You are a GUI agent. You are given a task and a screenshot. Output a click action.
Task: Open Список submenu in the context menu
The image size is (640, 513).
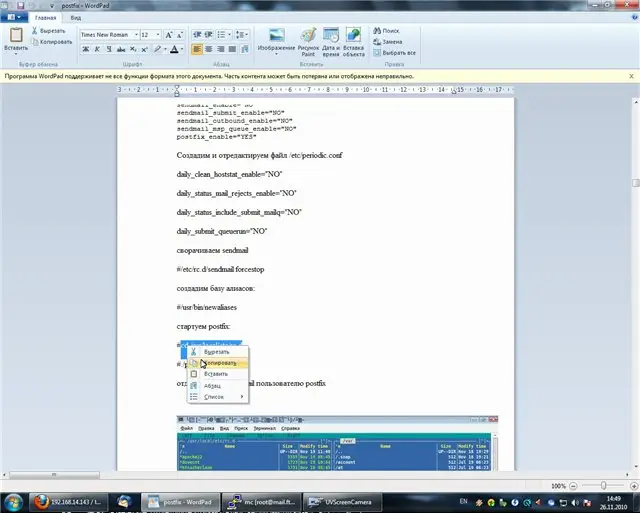(x=218, y=397)
